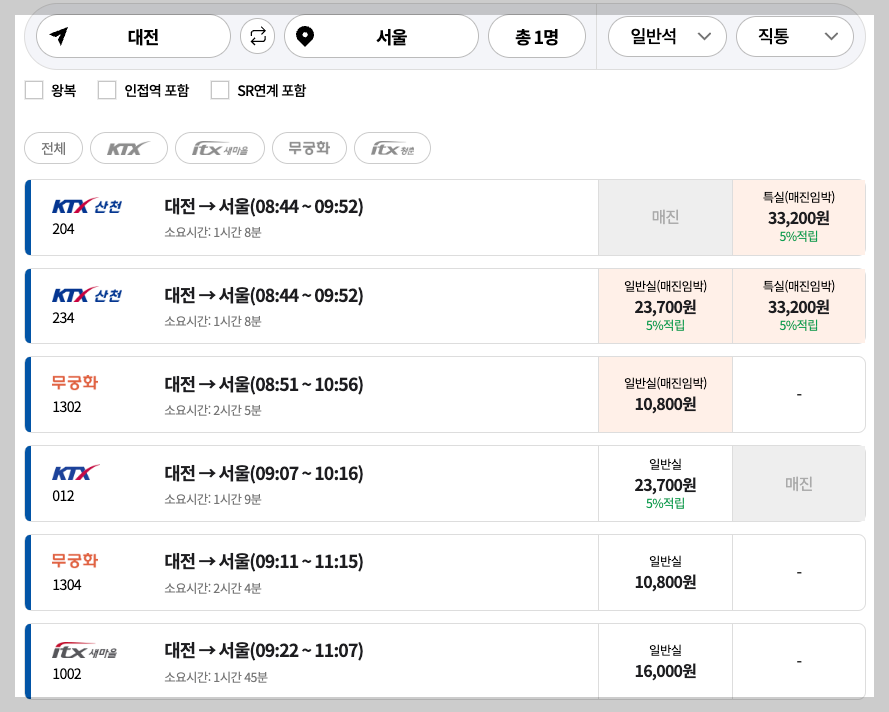Select the ITX청춘 filter tab
The height and width of the screenshot is (712, 889).
[392, 147]
